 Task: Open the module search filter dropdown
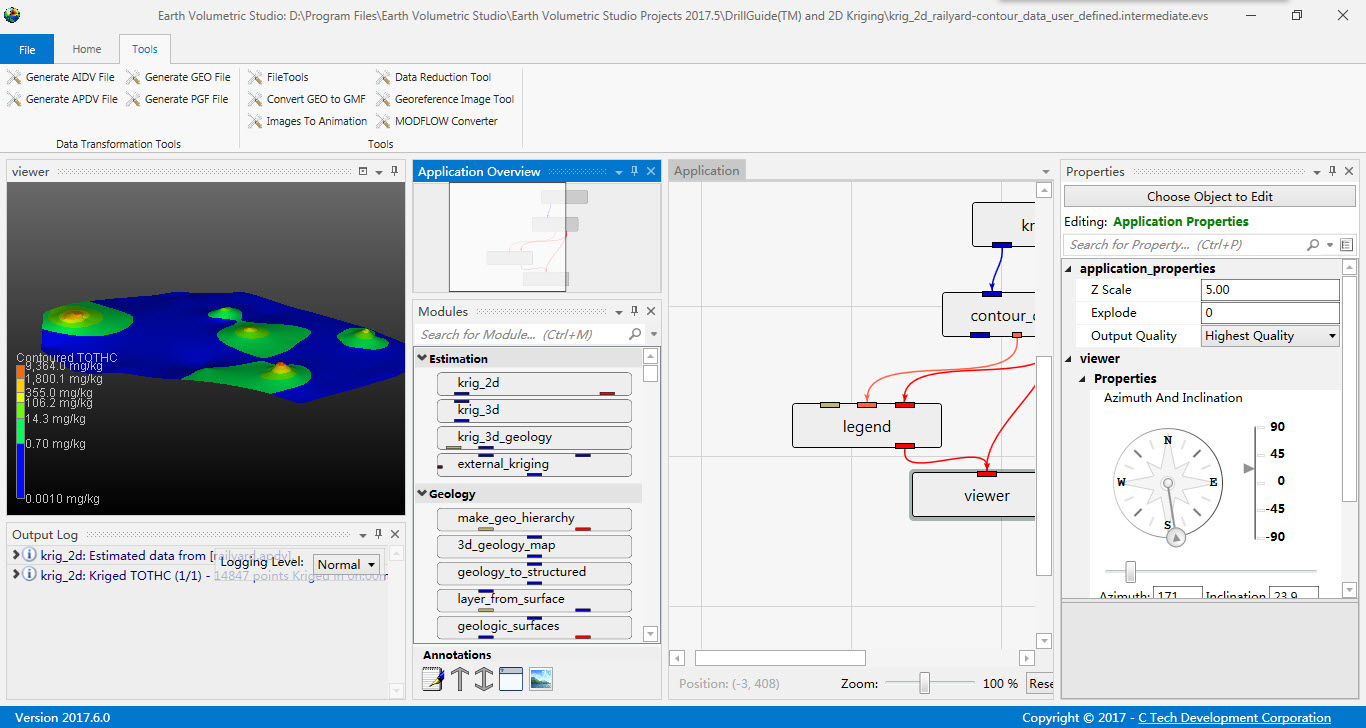click(x=654, y=334)
